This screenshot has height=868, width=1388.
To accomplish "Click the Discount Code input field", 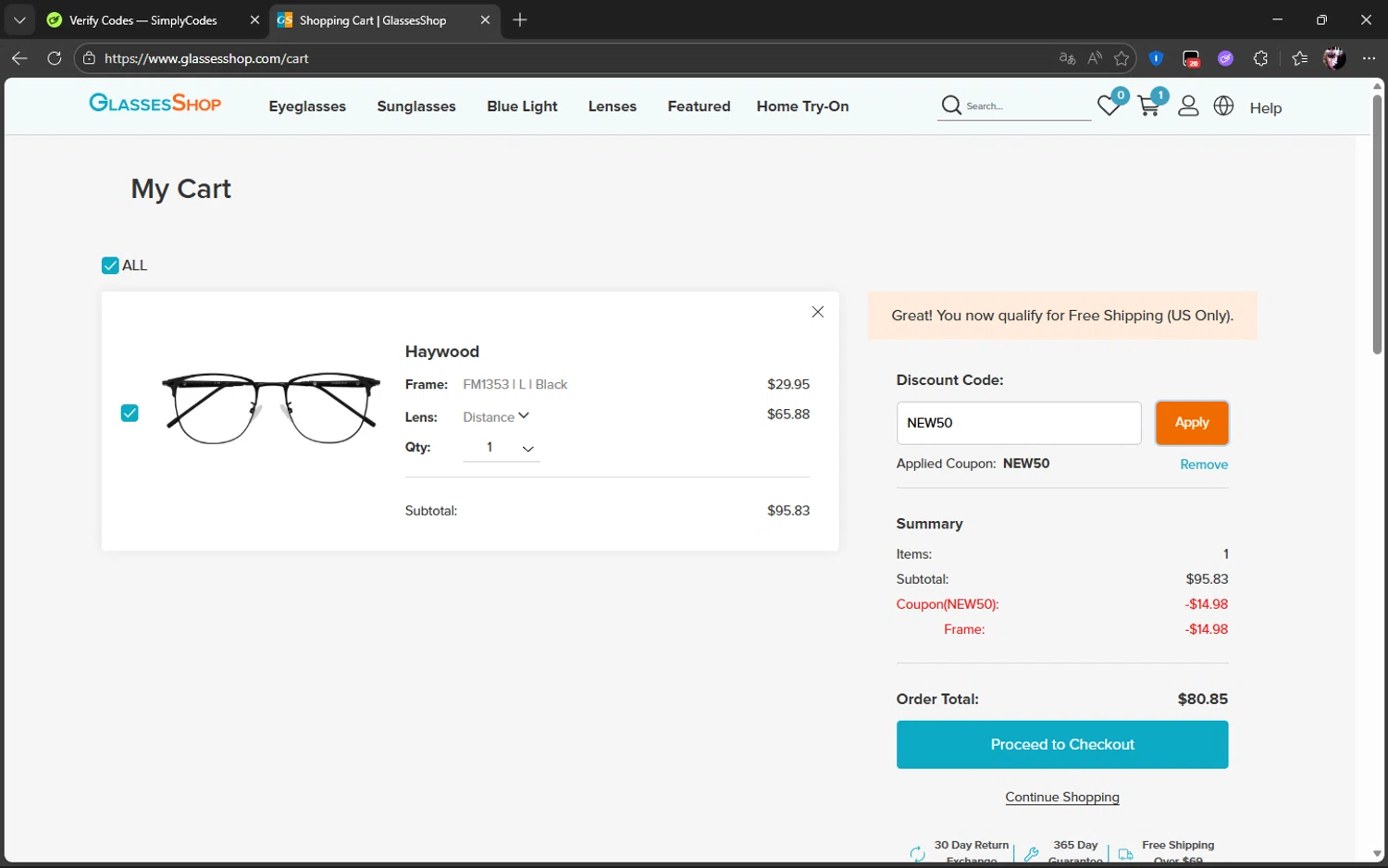I will coord(1018,423).
